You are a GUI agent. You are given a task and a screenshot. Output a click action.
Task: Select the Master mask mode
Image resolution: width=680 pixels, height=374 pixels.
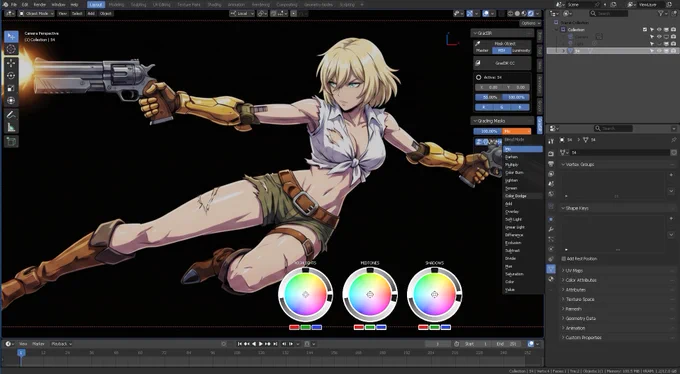pyautogui.click(x=482, y=51)
